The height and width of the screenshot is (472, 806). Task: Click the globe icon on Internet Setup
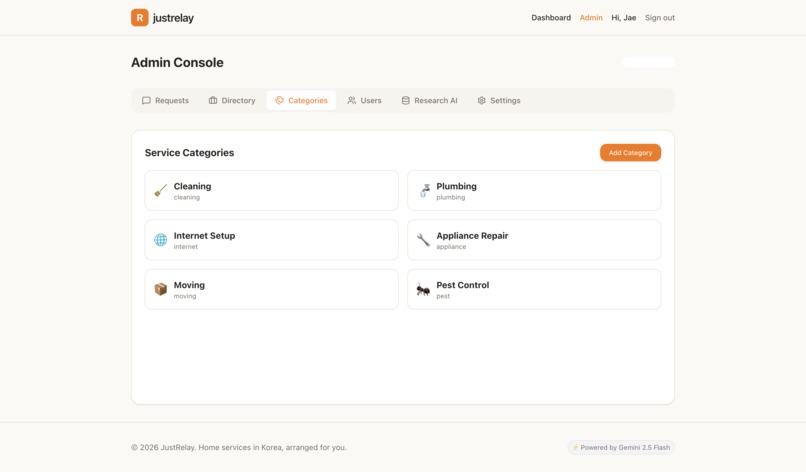click(x=160, y=240)
